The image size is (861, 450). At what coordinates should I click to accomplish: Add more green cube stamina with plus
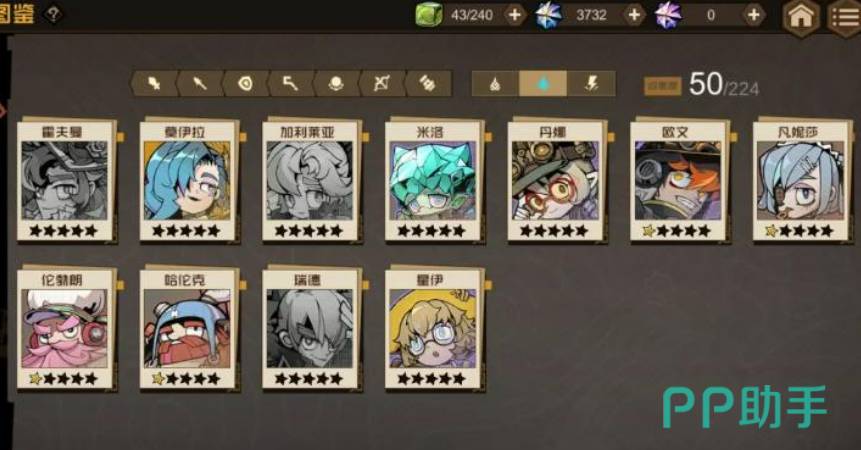click(515, 15)
